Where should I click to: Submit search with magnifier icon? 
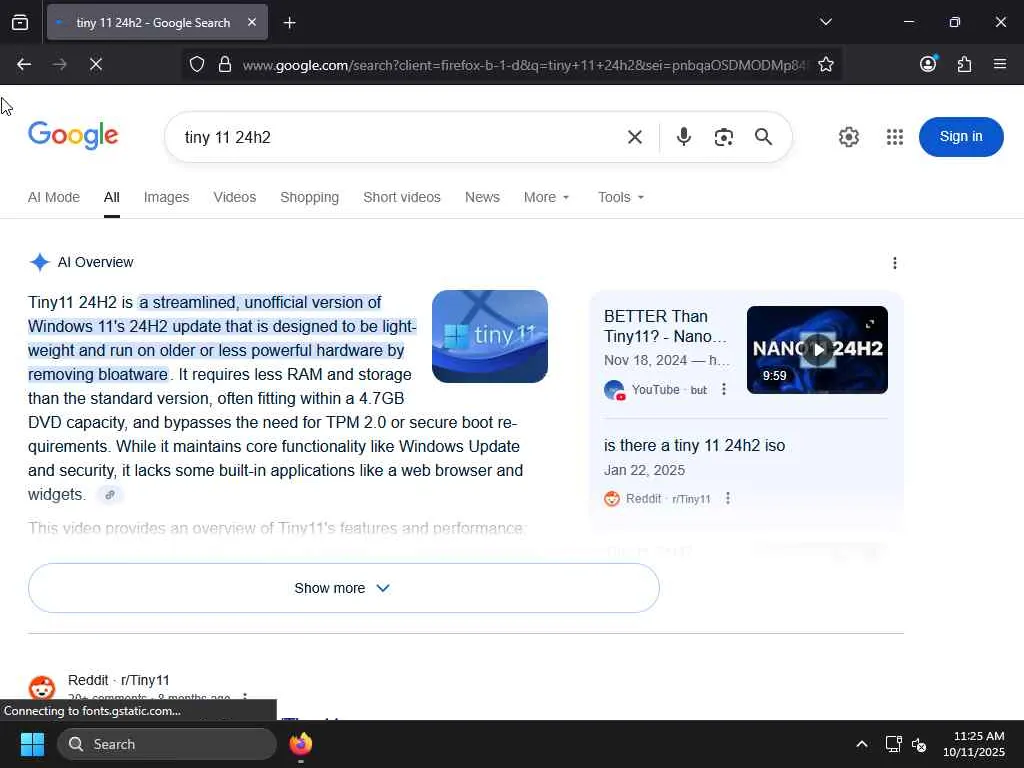tap(763, 136)
